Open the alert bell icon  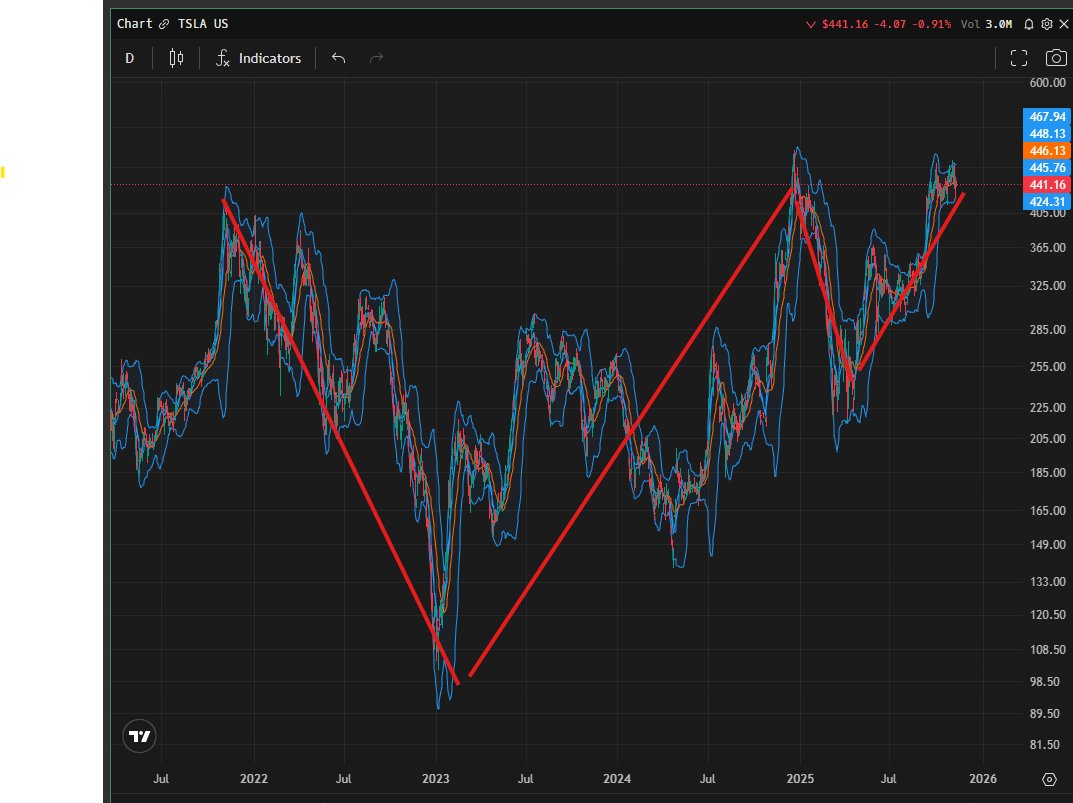(x=1029, y=24)
